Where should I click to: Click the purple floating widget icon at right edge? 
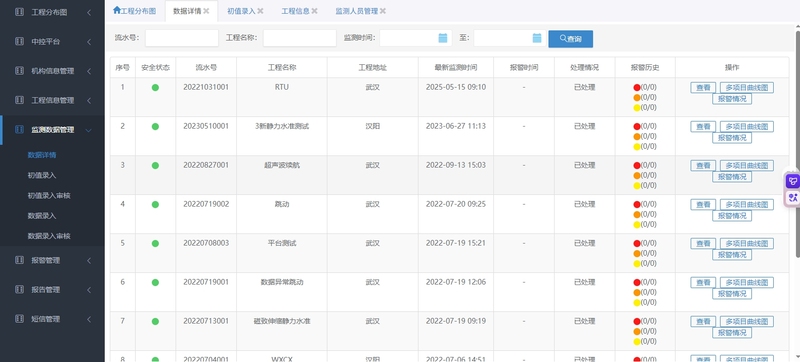pos(792,181)
